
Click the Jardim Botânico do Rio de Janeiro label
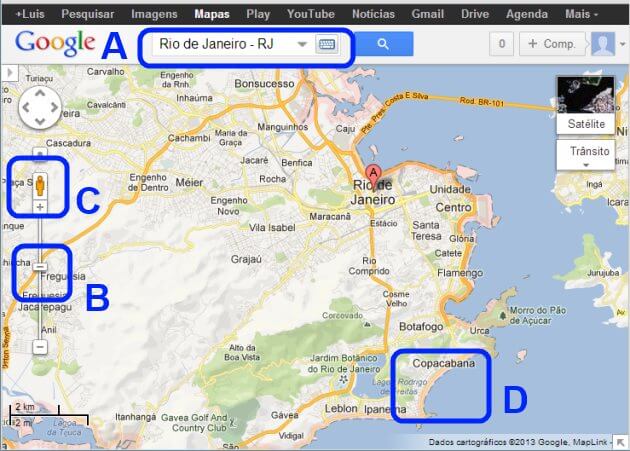click(344, 363)
